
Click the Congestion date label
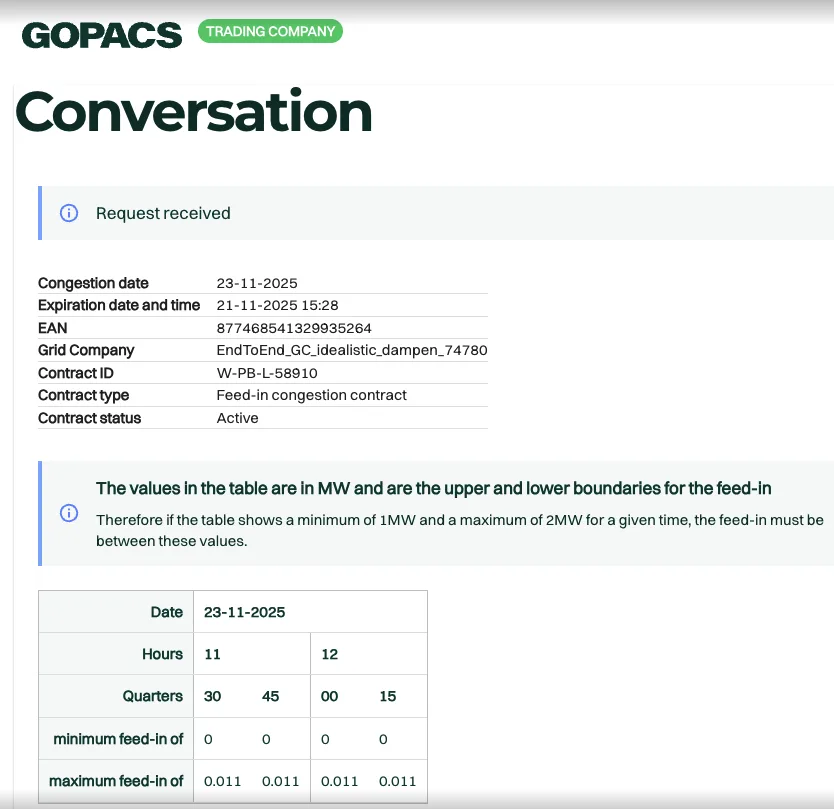click(93, 283)
